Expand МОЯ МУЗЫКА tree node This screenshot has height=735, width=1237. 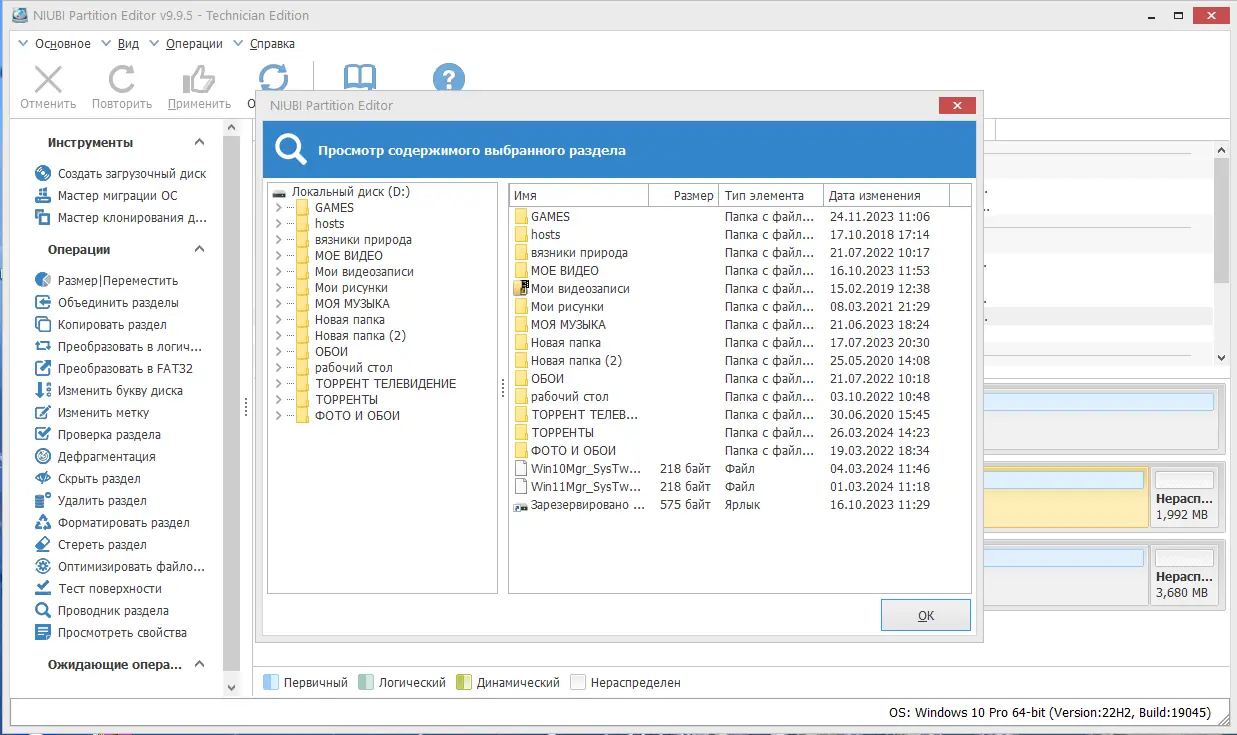point(278,304)
